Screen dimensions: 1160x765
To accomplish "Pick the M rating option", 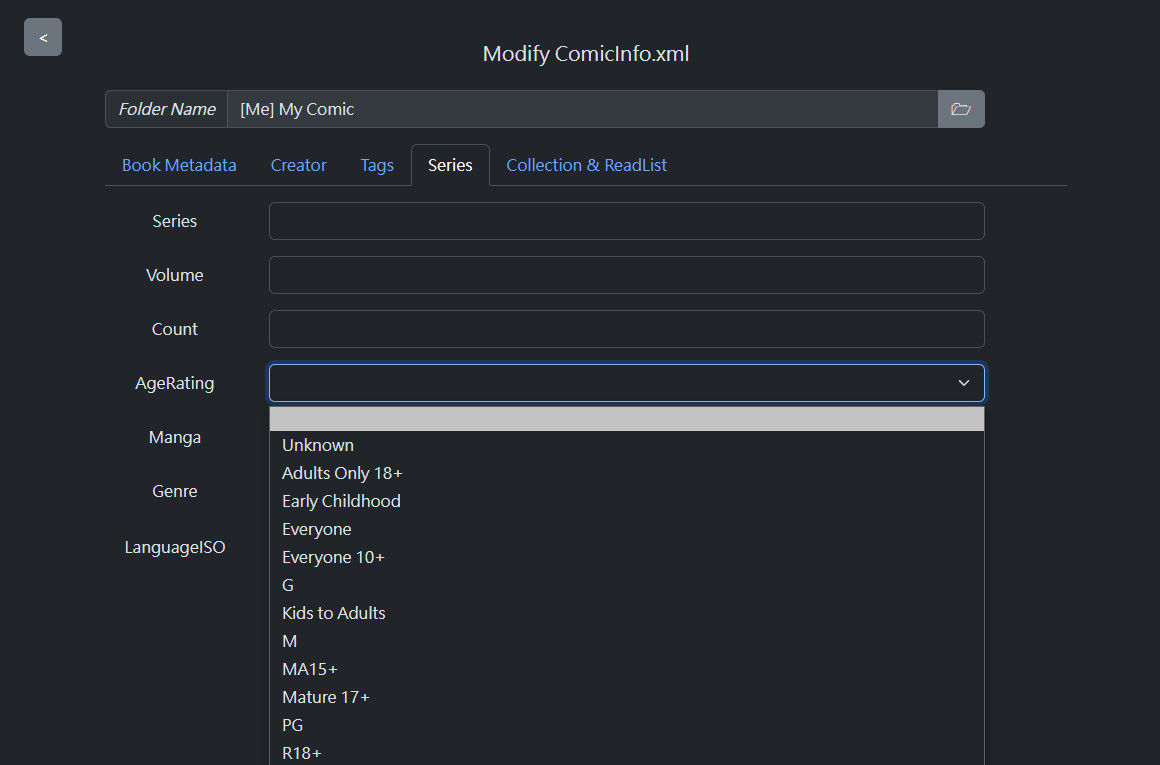I will coord(627,641).
